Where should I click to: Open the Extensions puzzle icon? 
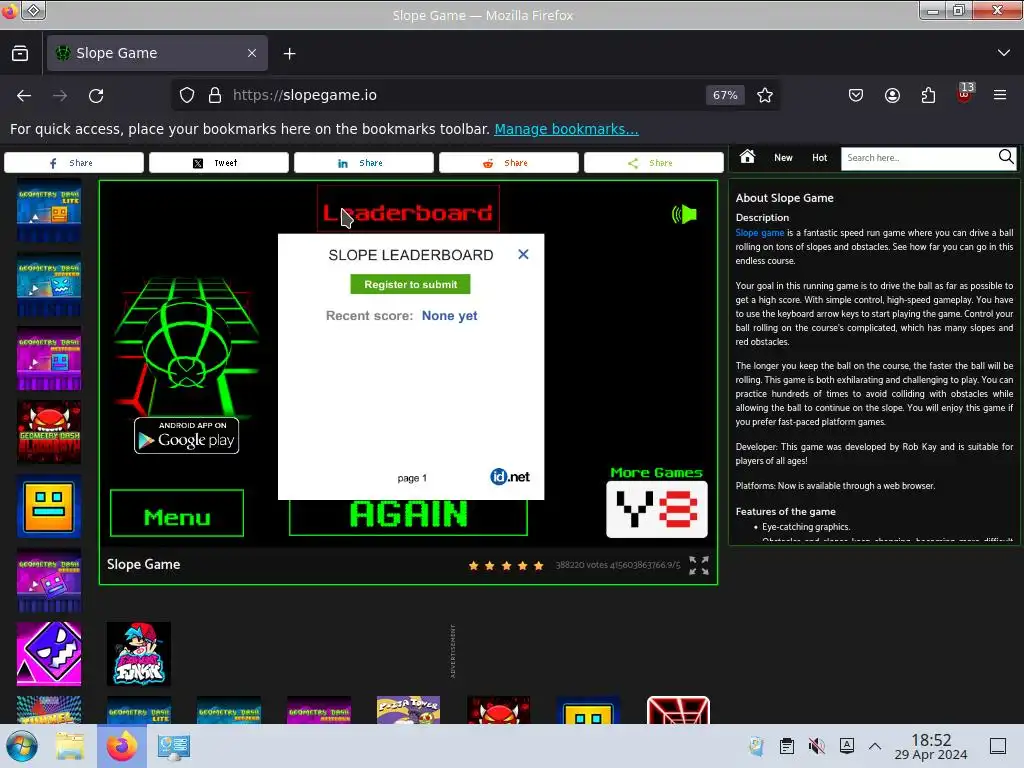click(x=928, y=95)
